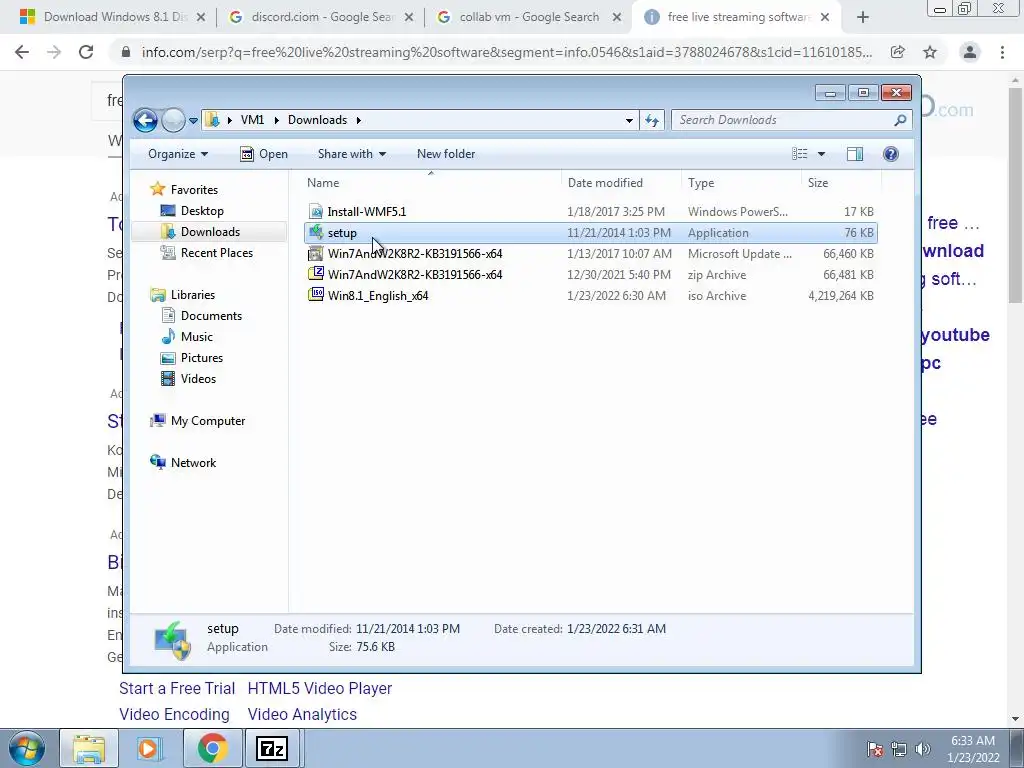This screenshot has height=768, width=1024.
Task: Select the Win7AndW2K8R2 zip Archive file
Action: point(590,274)
